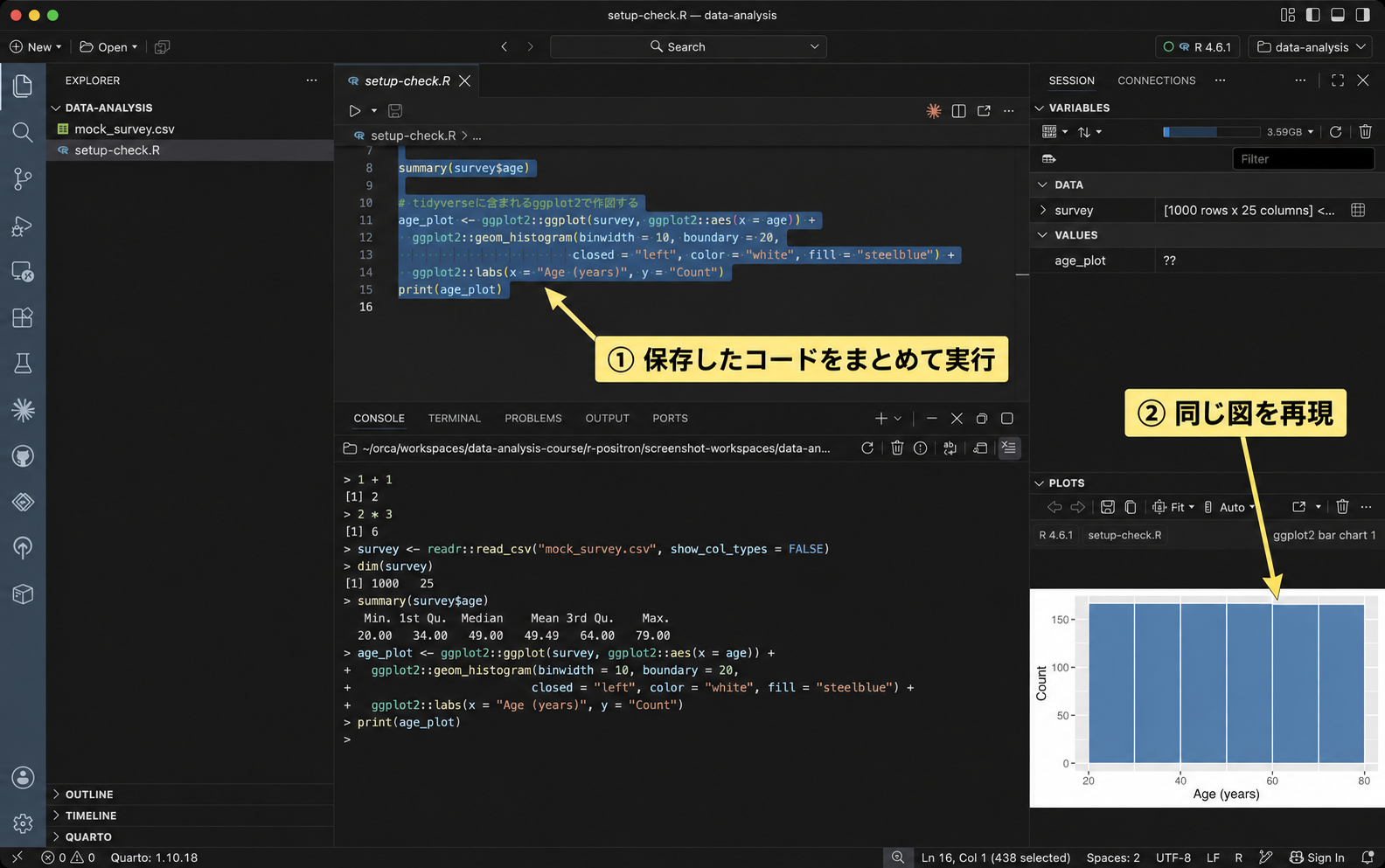This screenshot has width=1385, height=868.
Task: Click the Filter variables input field
Action: coord(1303,159)
